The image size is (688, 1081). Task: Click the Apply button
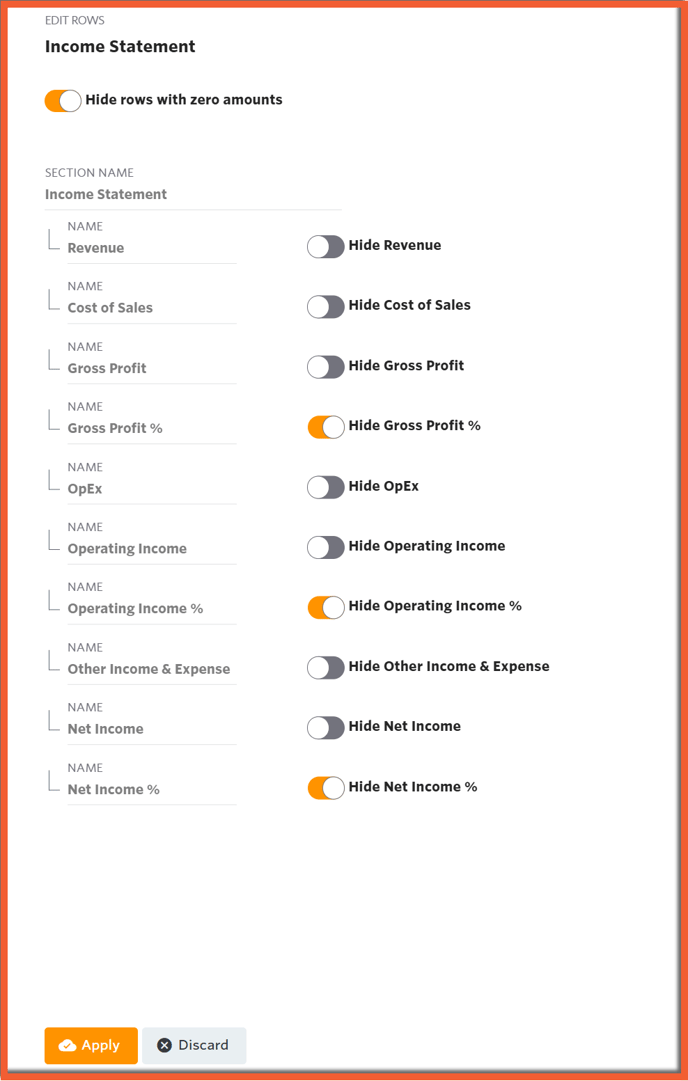pyautogui.click(x=91, y=1045)
